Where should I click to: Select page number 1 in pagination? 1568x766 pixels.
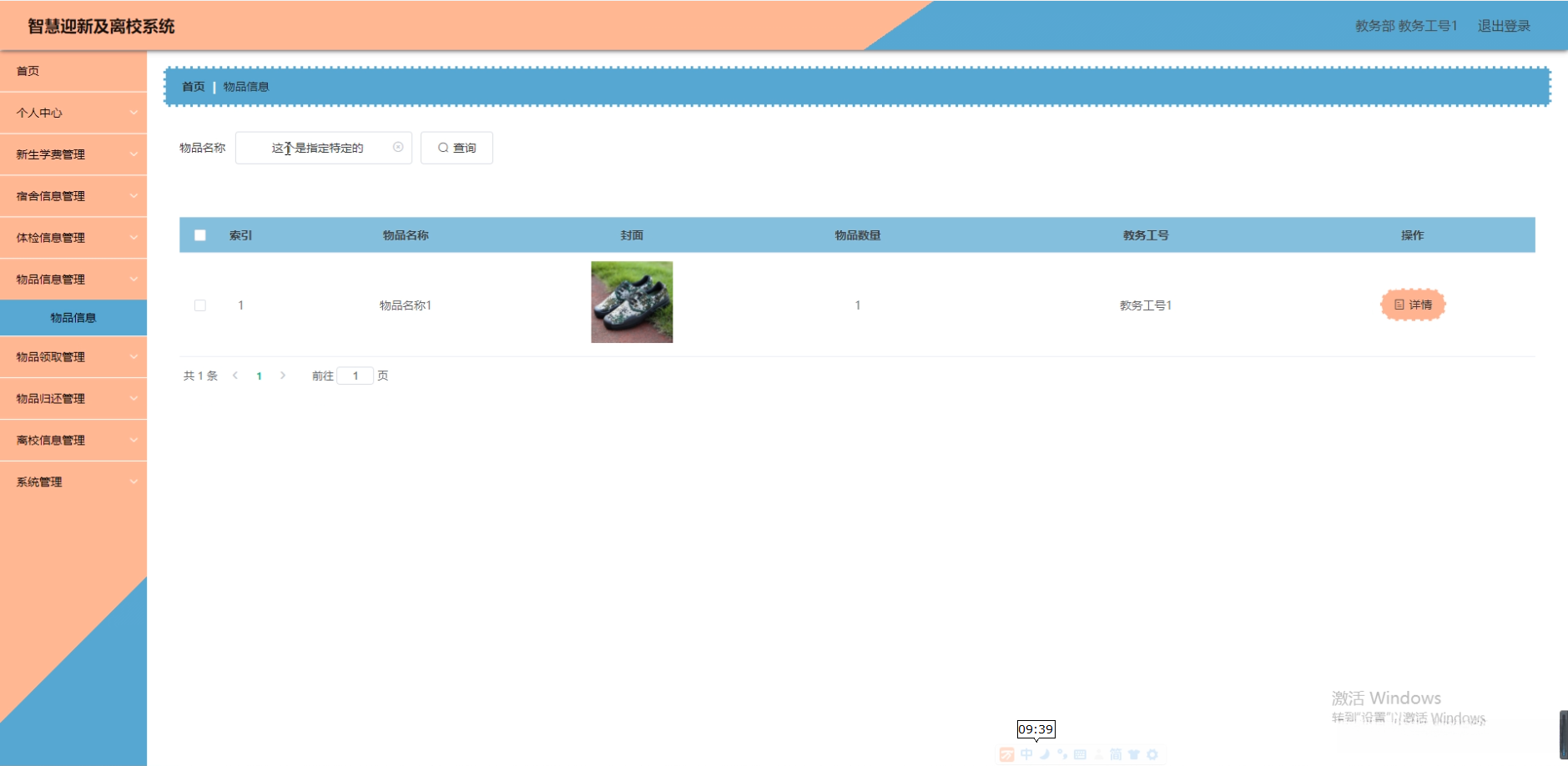[x=260, y=376]
